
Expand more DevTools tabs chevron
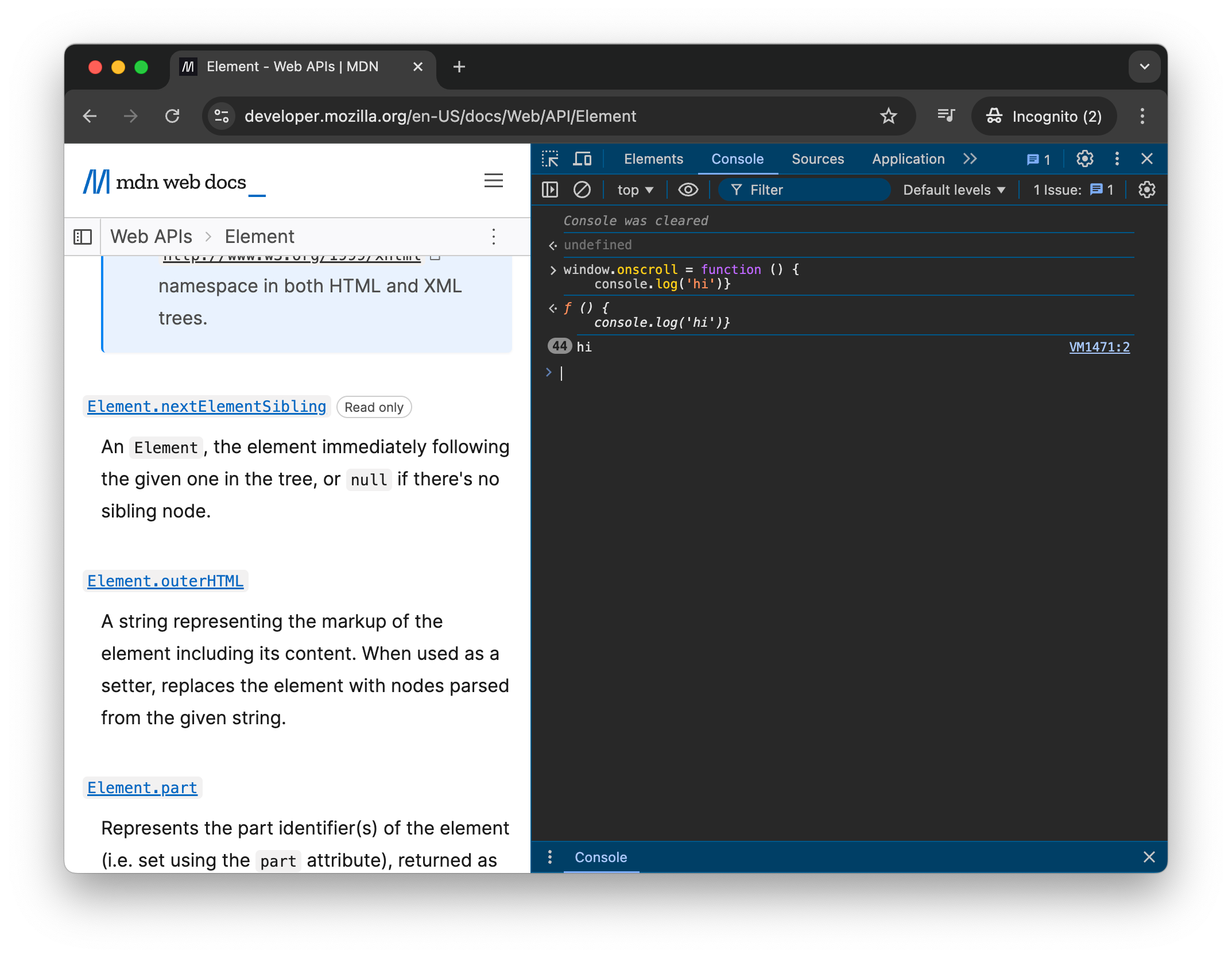coord(970,159)
